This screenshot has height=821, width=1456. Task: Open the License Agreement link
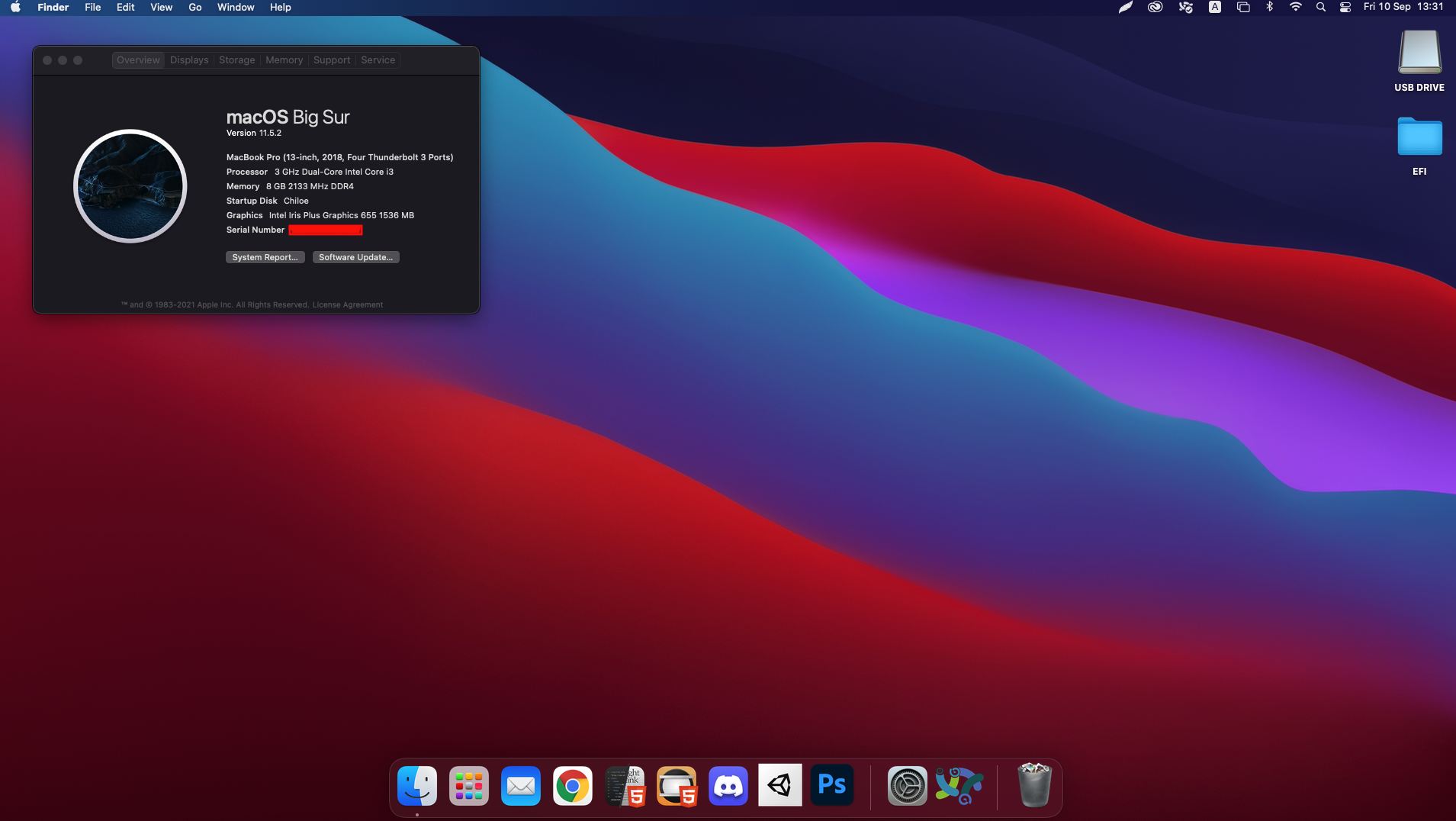tap(348, 304)
